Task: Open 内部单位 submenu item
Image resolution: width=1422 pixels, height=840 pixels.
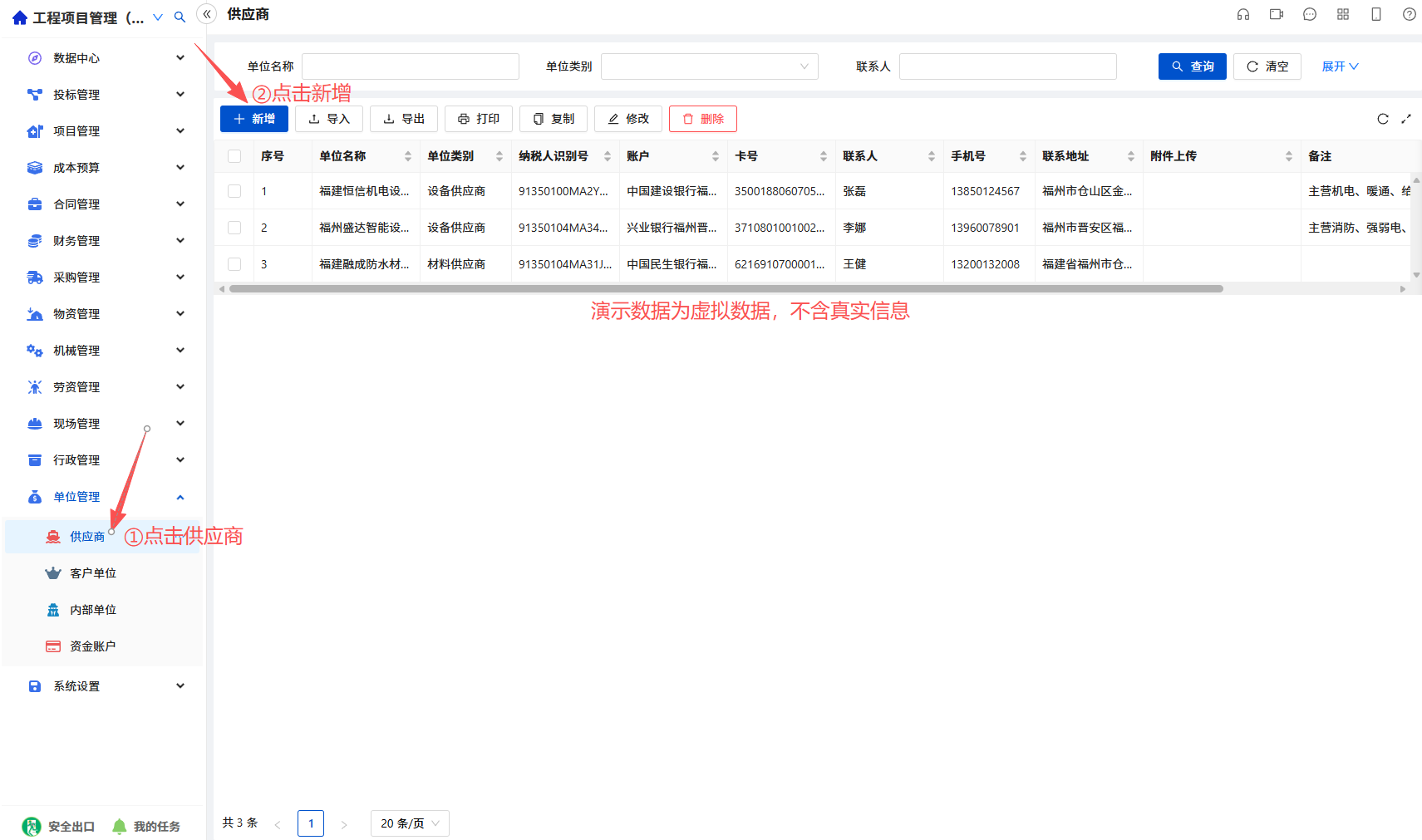Action: (103, 610)
